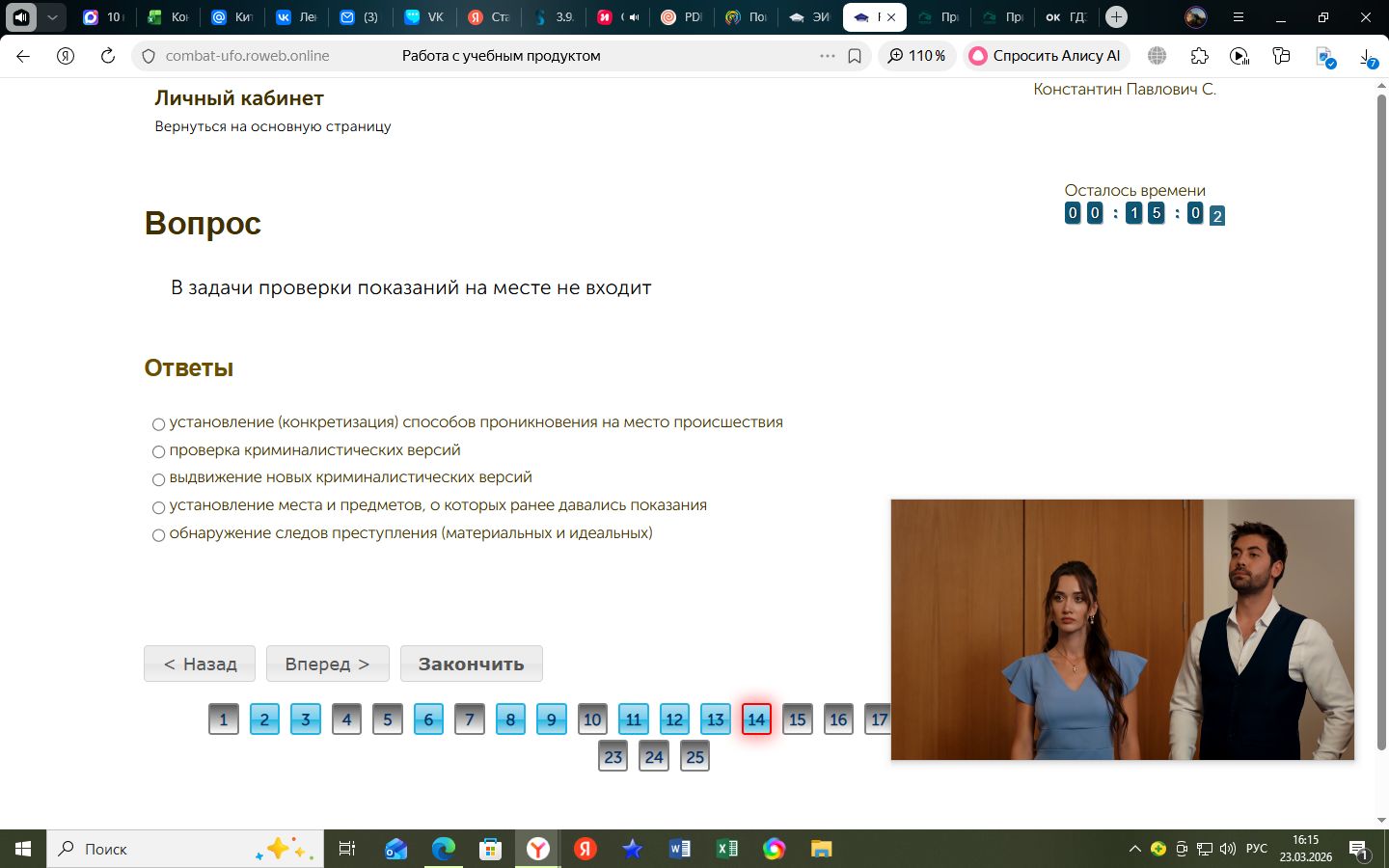The height and width of the screenshot is (868, 1389).
Task: Open the 110% zoom level control
Action: point(916,56)
